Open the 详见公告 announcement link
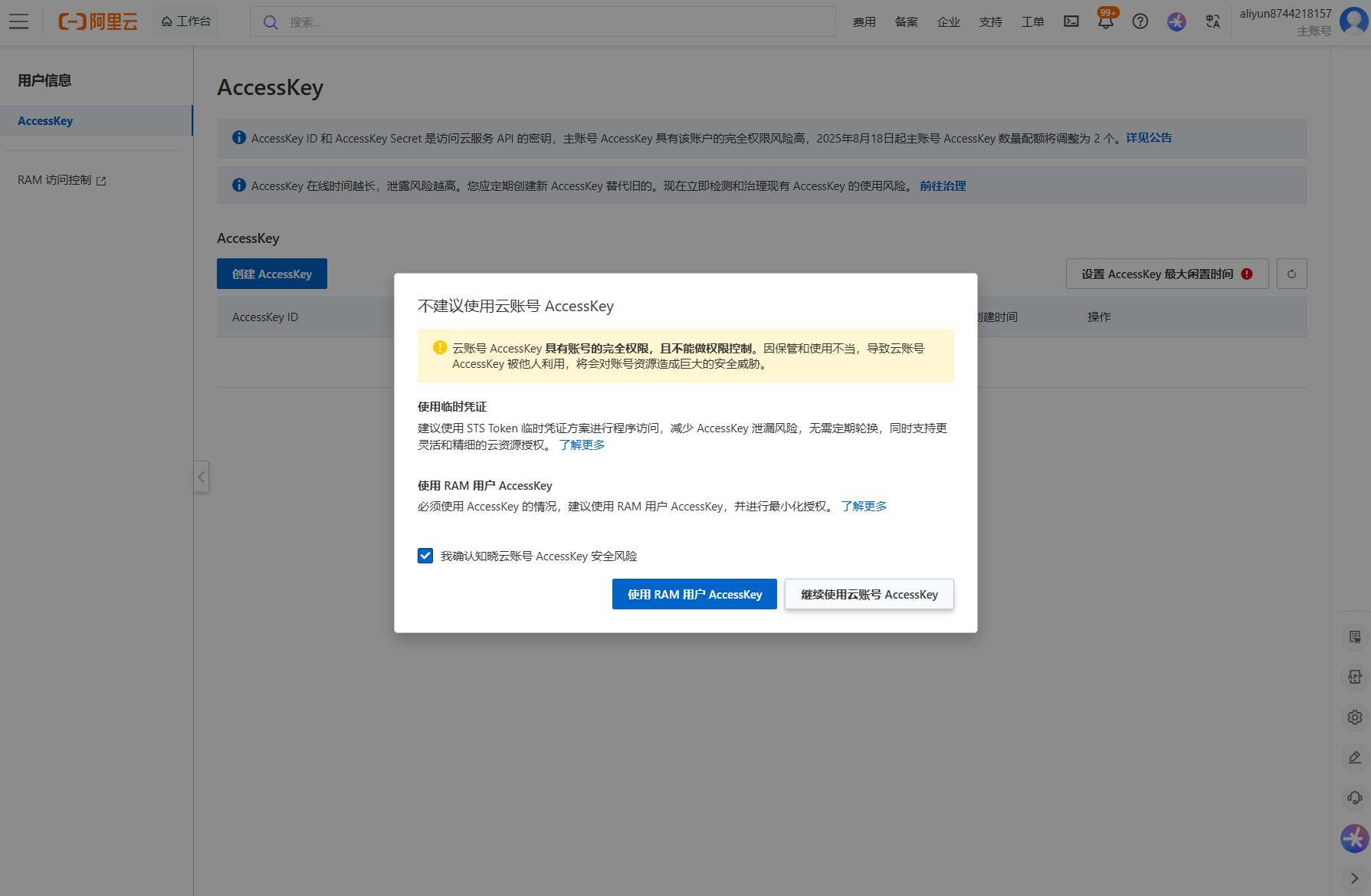Viewport: 1371px width, 896px height. [1148, 138]
